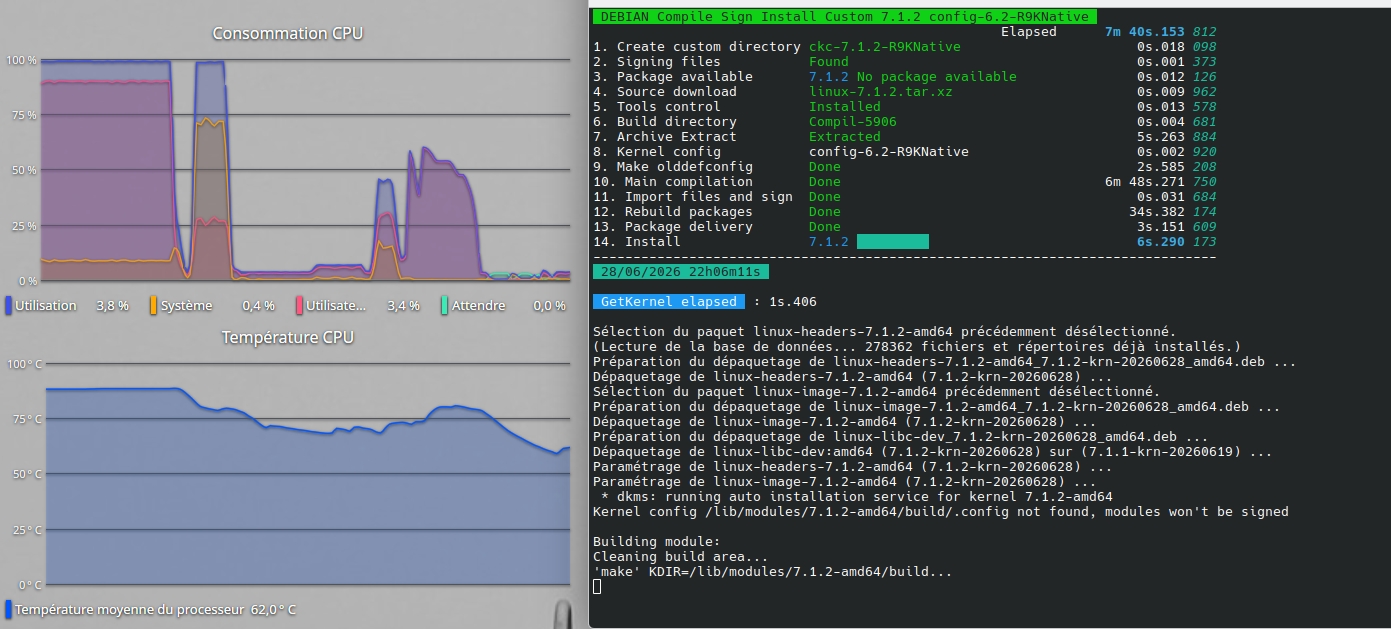Click the teal Install progress bar
Image resolution: width=1391 pixels, height=629 pixels.
(893, 241)
